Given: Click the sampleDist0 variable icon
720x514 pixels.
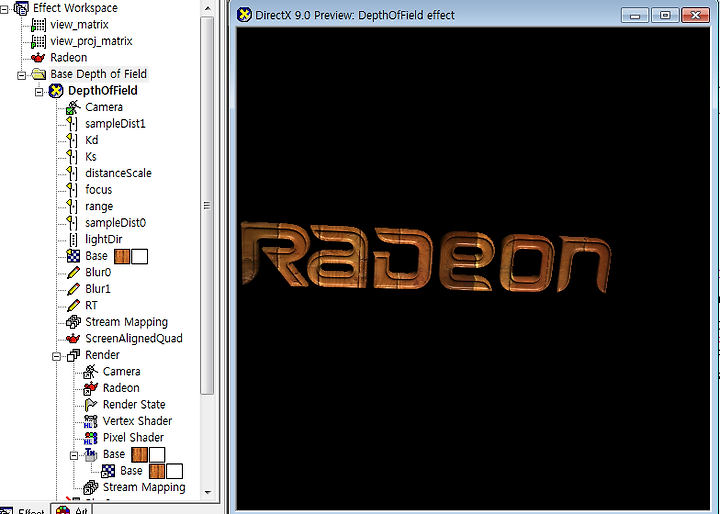Looking at the screenshot, I should [72, 223].
